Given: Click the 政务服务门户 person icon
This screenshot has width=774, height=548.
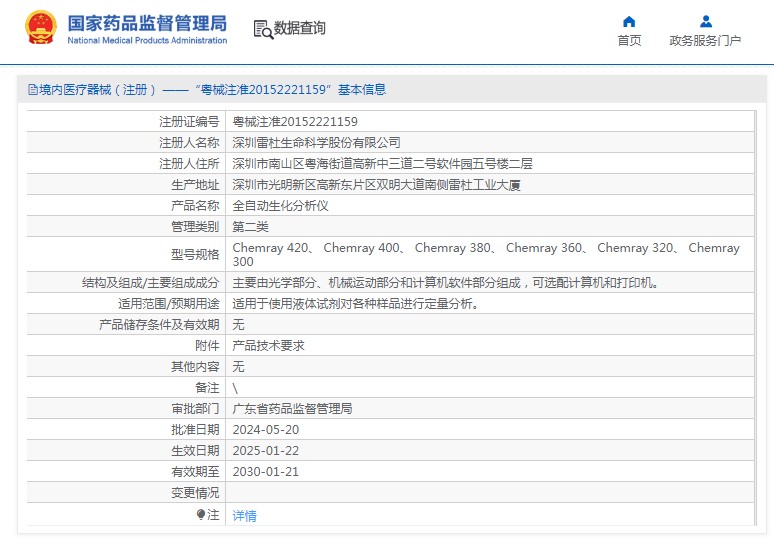Looking at the screenshot, I should pyautogui.click(x=705, y=21).
